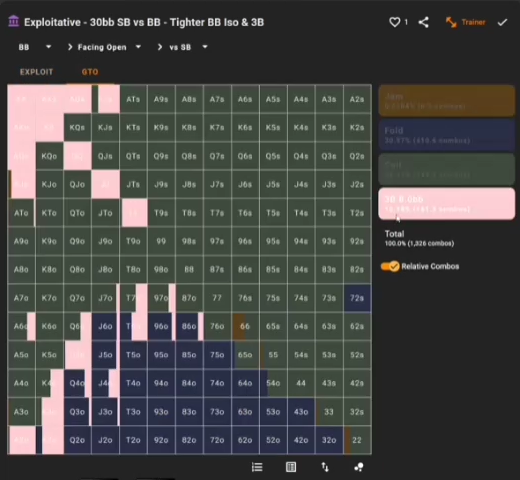Click the A3o hand cell
This screenshot has height=480, width=520.
[x=21, y=412]
